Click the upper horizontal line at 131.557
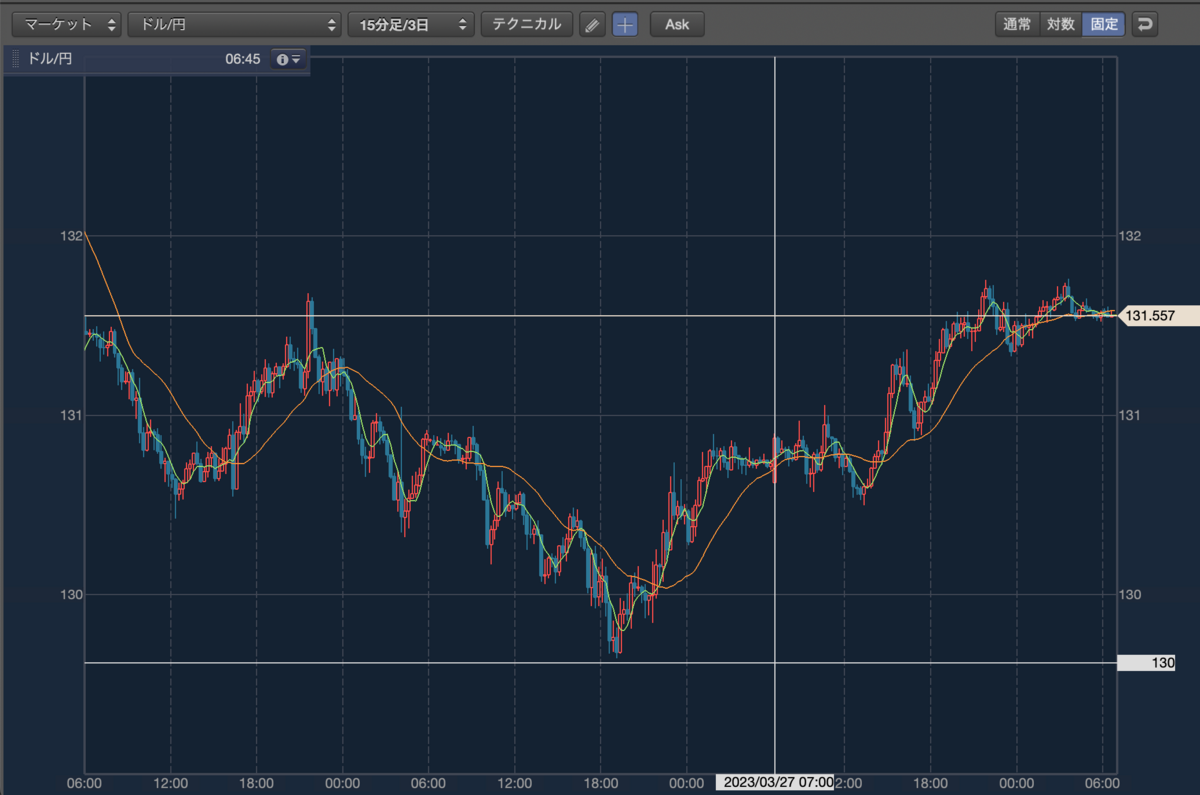Viewport: 1200px width, 795px height. click(x=600, y=316)
